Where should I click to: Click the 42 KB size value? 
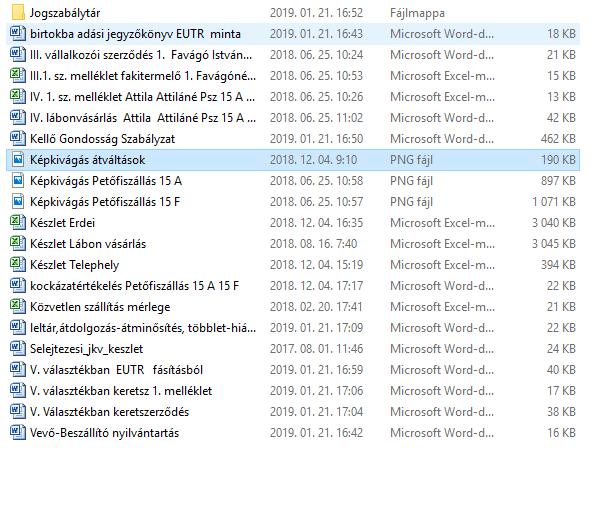(x=561, y=118)
